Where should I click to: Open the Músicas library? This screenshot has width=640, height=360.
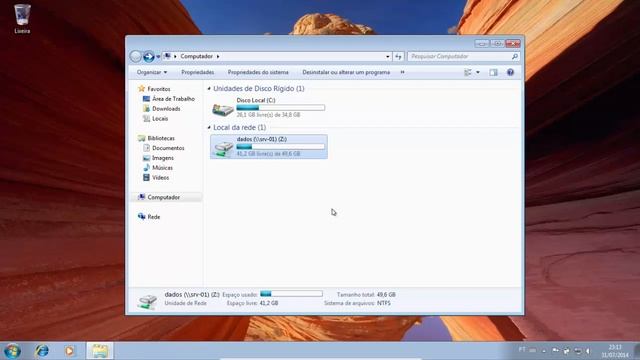[x=162, y=168]
